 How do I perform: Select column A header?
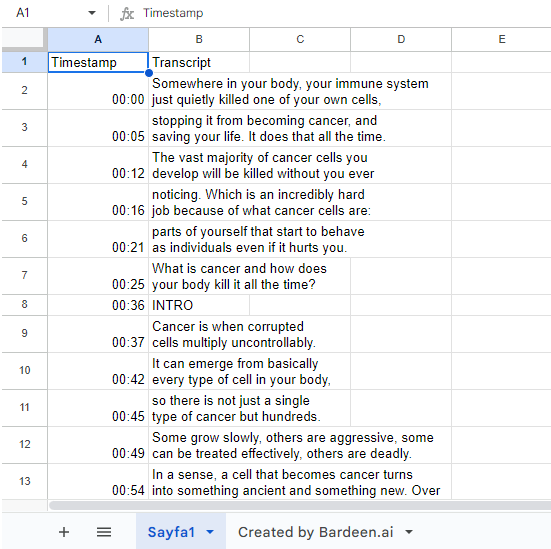pyautogui.click(x=98, y=39)
